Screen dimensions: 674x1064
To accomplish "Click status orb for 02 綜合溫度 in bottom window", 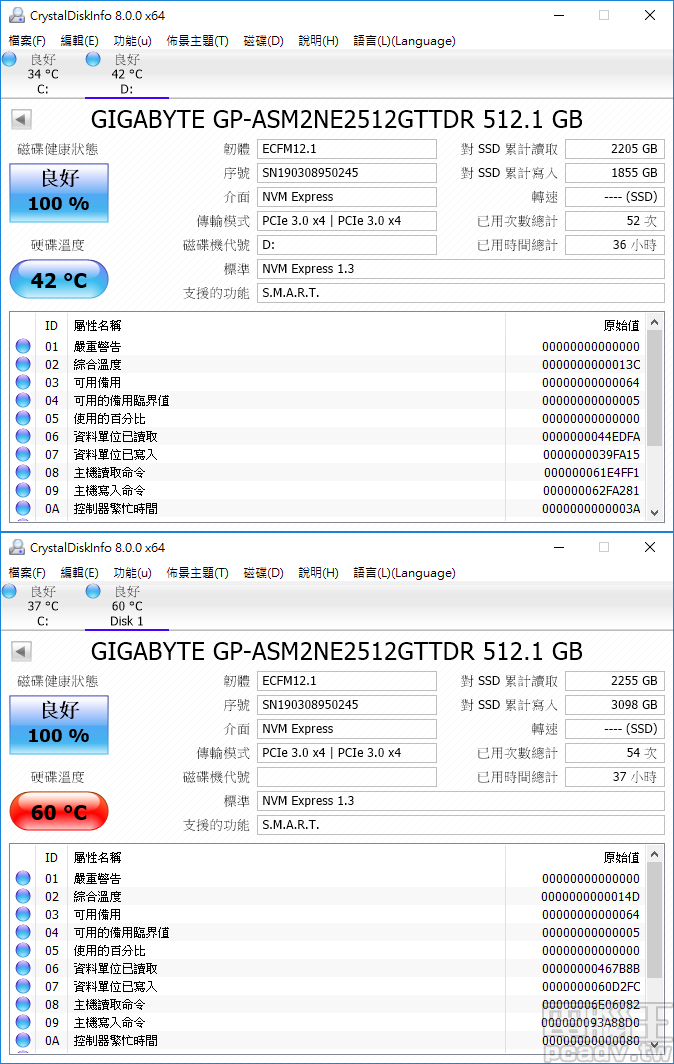I will tap(23, 896).
